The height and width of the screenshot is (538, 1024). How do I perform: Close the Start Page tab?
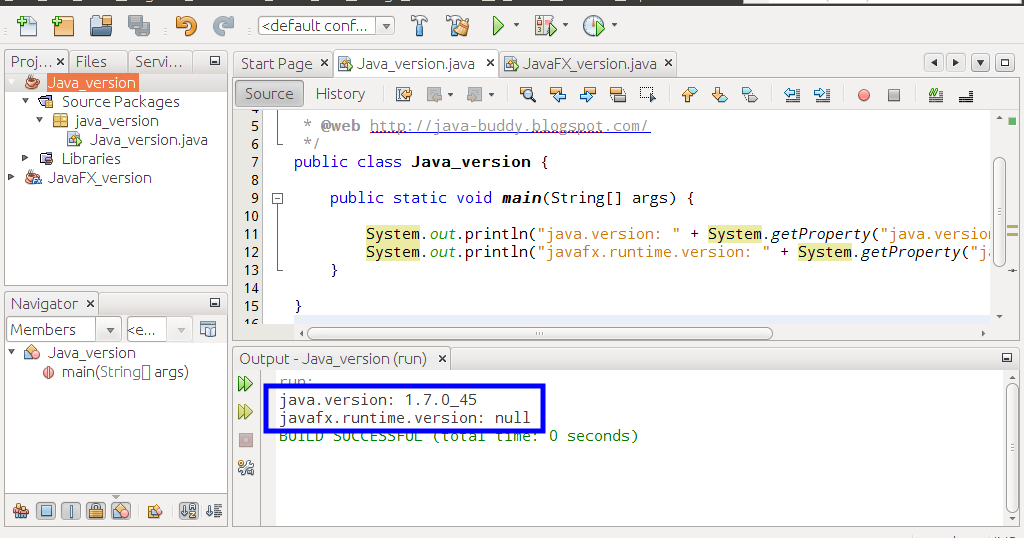pyautogui.click(x=325, y=63)
